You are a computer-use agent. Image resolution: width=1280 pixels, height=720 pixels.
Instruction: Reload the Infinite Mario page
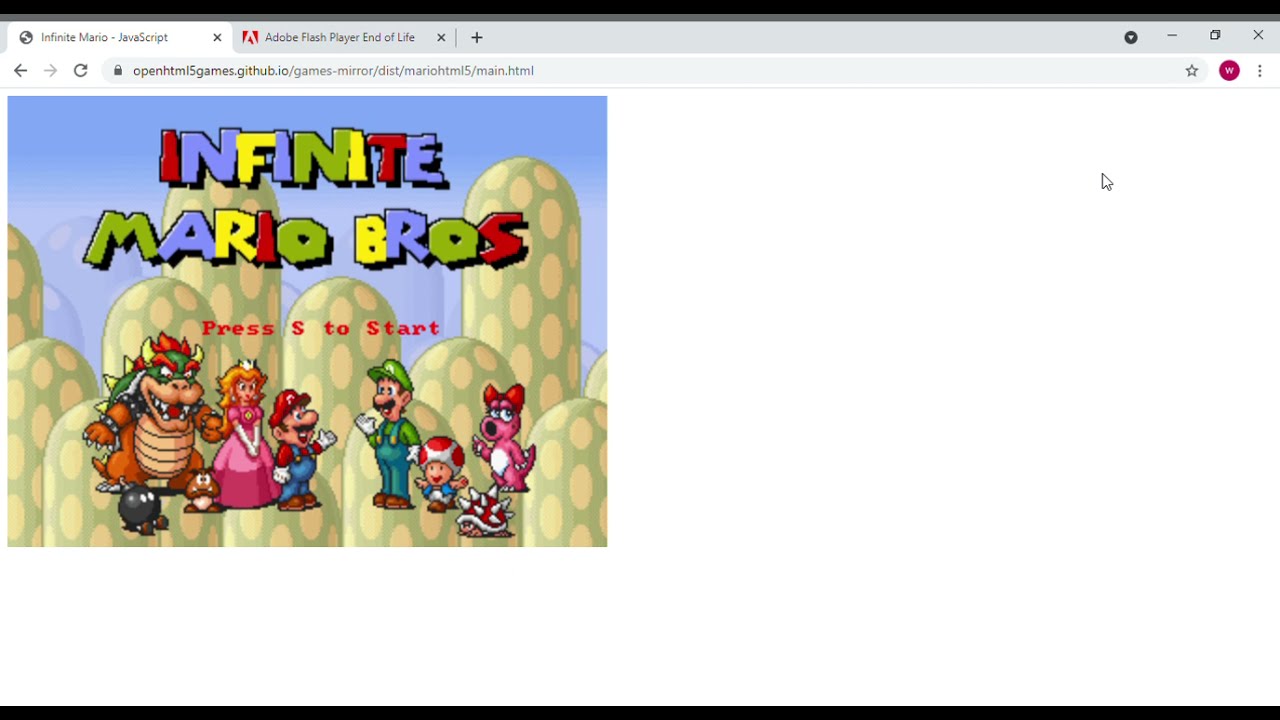click(81, 71)
